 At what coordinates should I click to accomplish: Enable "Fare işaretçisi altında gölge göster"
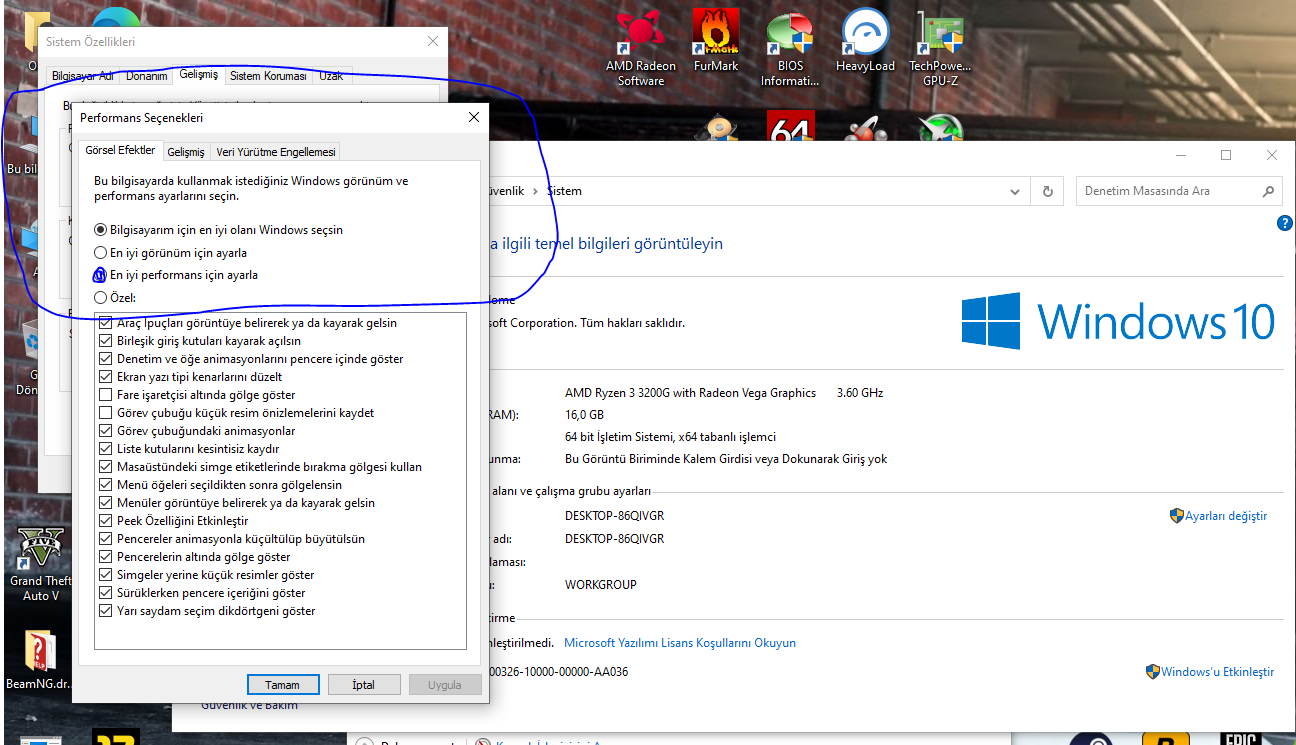[106, 395]
